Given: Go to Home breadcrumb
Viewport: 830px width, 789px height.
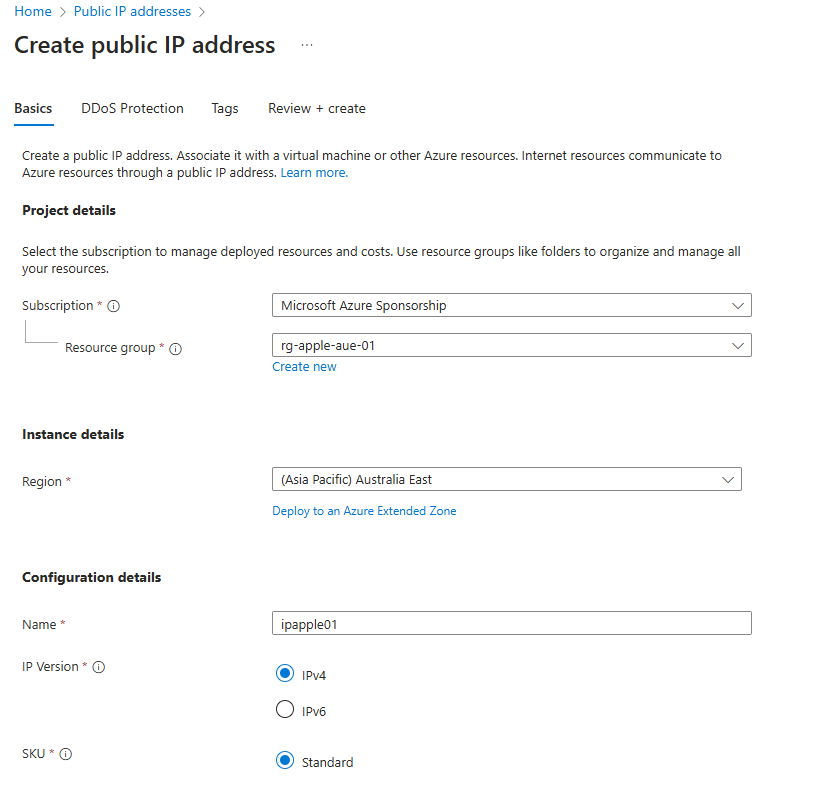Looking at the screenshot, I should 33,11.
